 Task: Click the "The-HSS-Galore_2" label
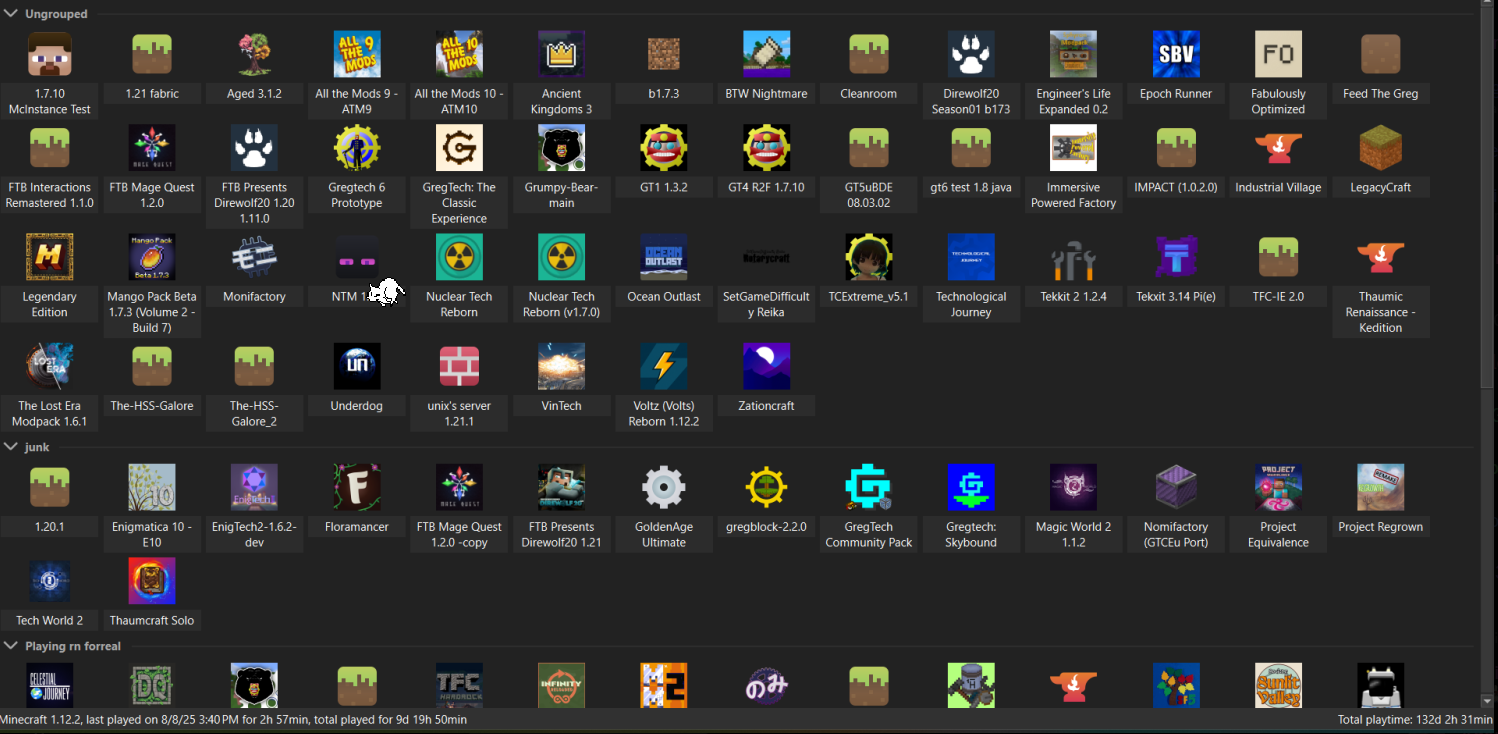tap(254, 413)
